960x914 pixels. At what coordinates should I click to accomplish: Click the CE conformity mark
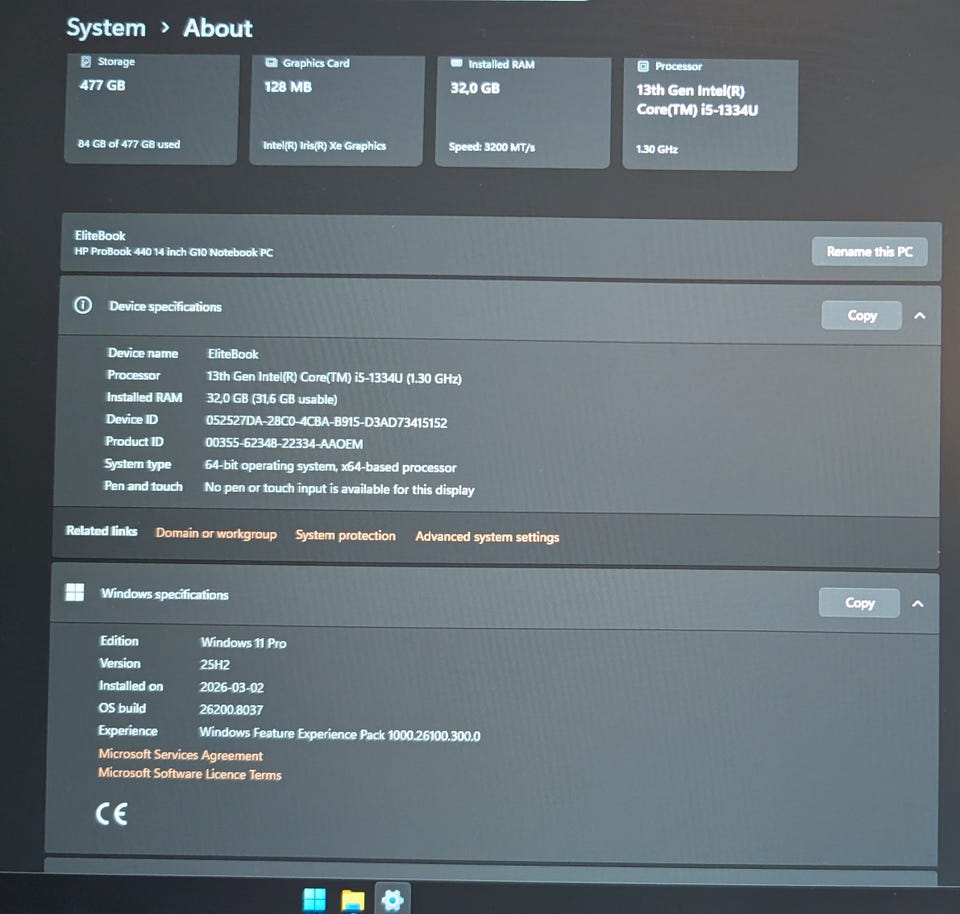pos(112,814)
